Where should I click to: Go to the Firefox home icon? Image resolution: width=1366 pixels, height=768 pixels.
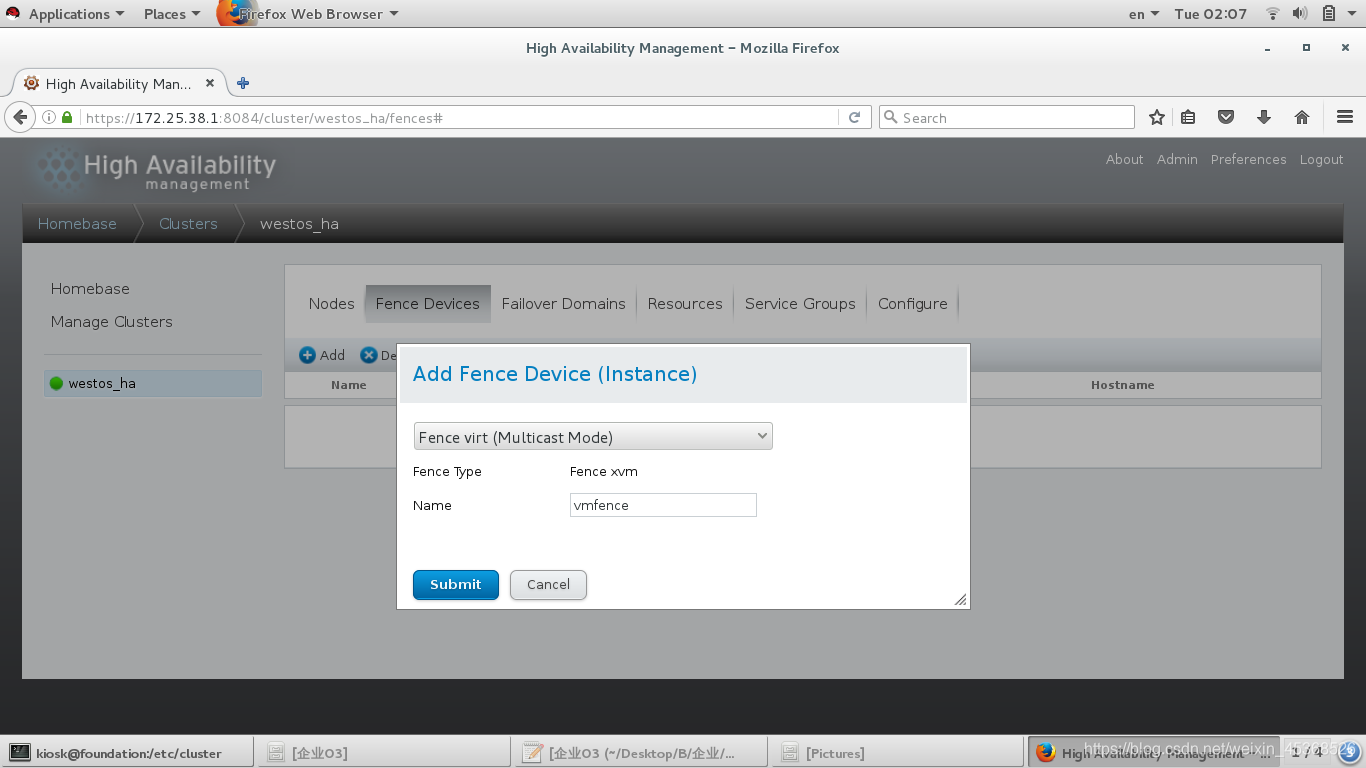click(1302, 117)
